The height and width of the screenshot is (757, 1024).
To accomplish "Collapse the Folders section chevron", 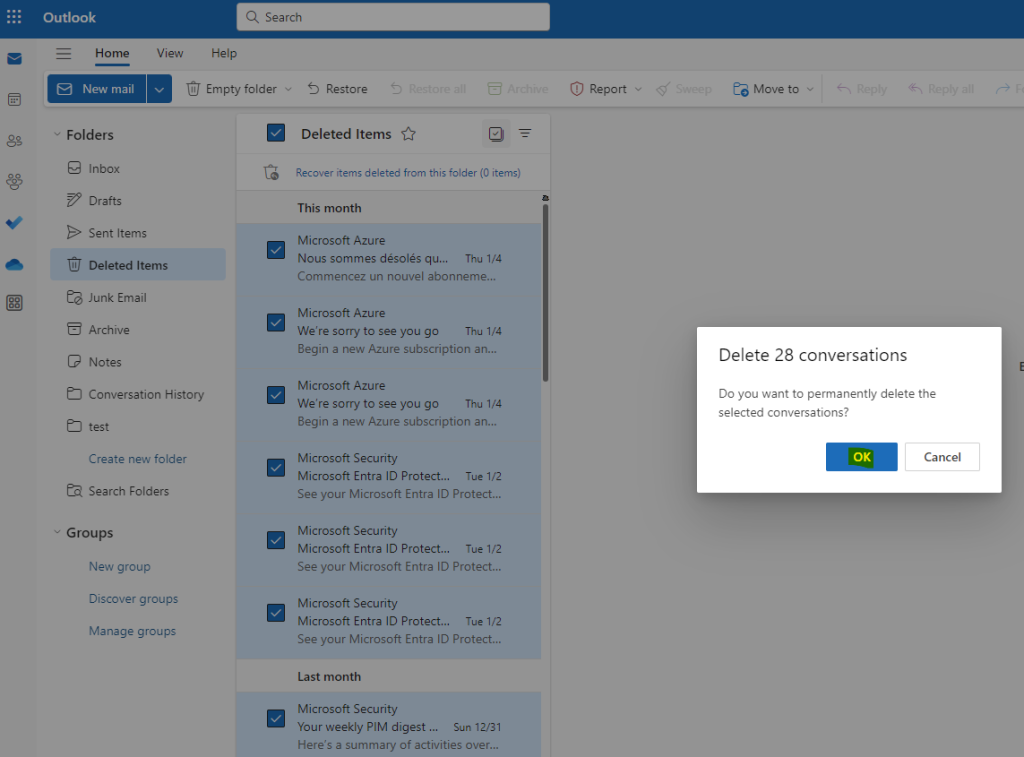I will pos(57,135).
